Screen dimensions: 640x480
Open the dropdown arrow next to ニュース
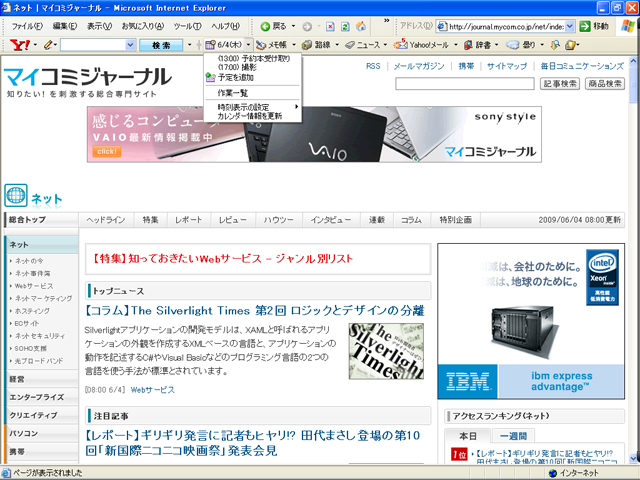[385, 45]
